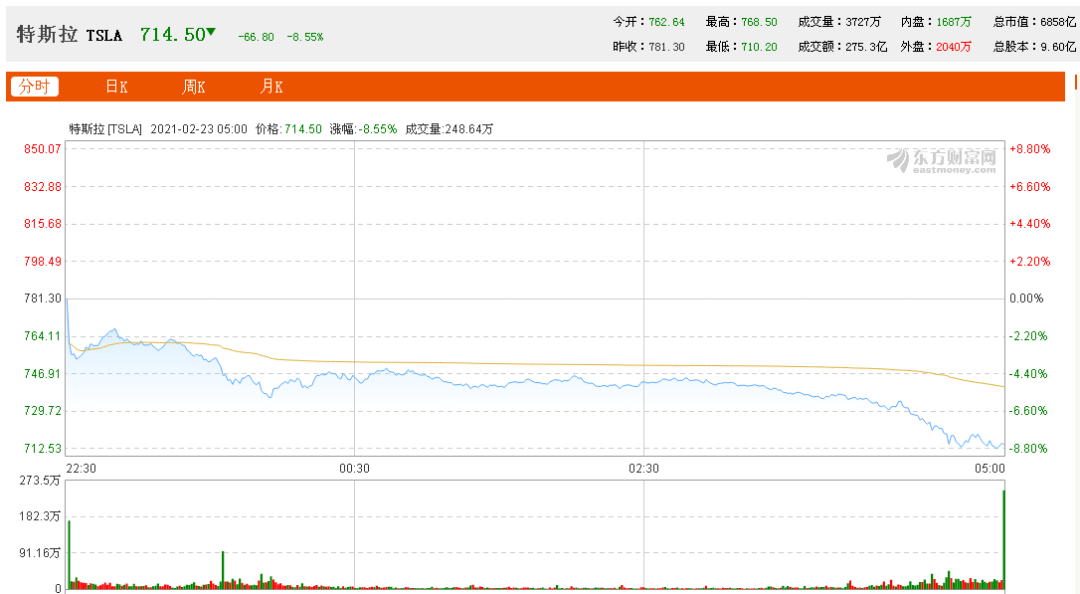Viewport: 1080px width, 594px height.
Task: Click the 最低 value 710.20
Action: (x=759, y=47)
